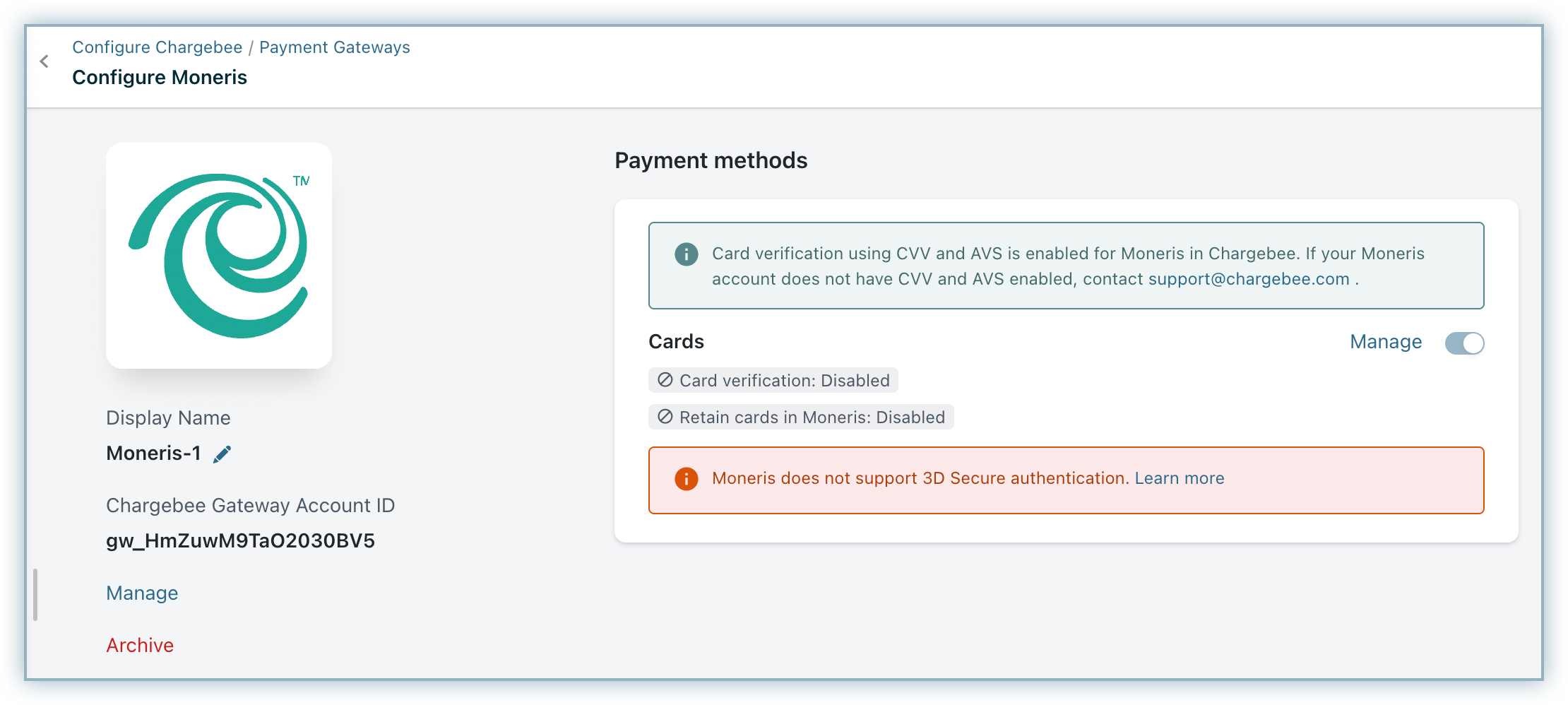Click Retain cards in Moneris: Disabled badge
The width and height of the screenshot is (1568, 705).
click(812, 417)
